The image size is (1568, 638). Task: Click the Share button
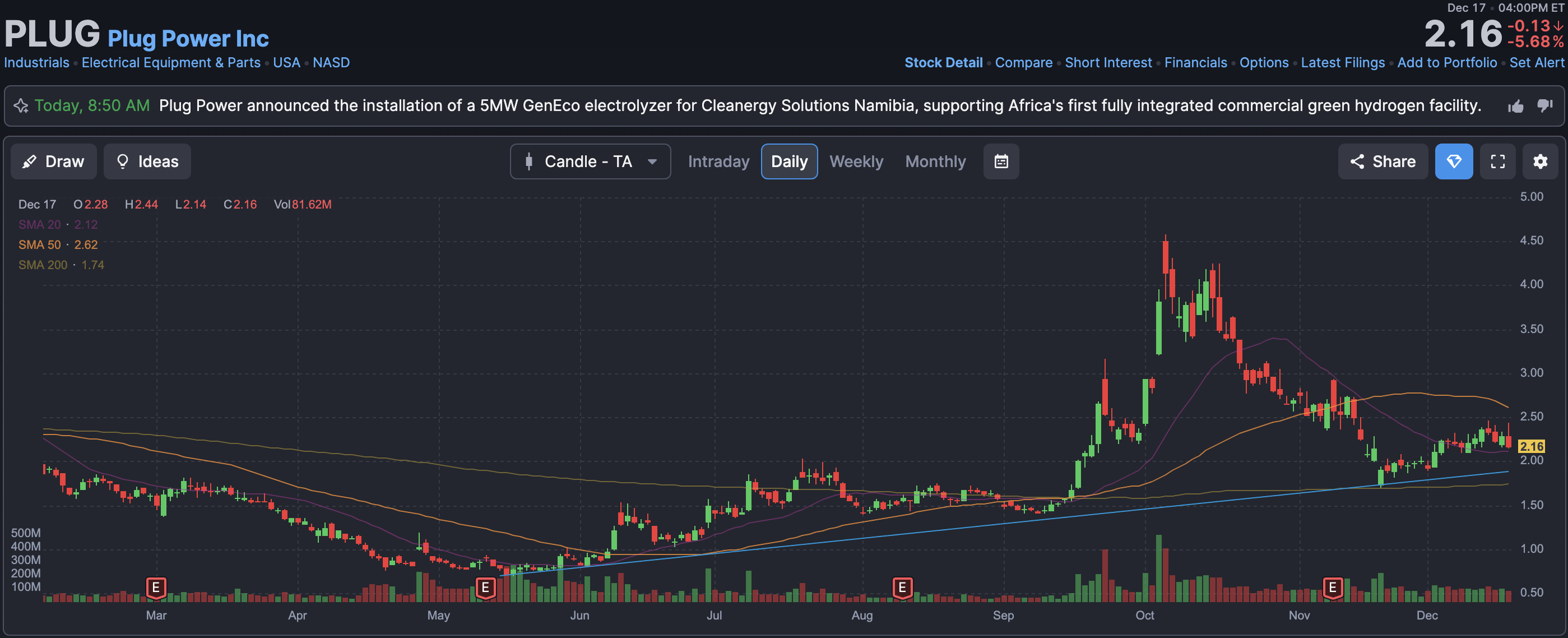[1383, 161]
